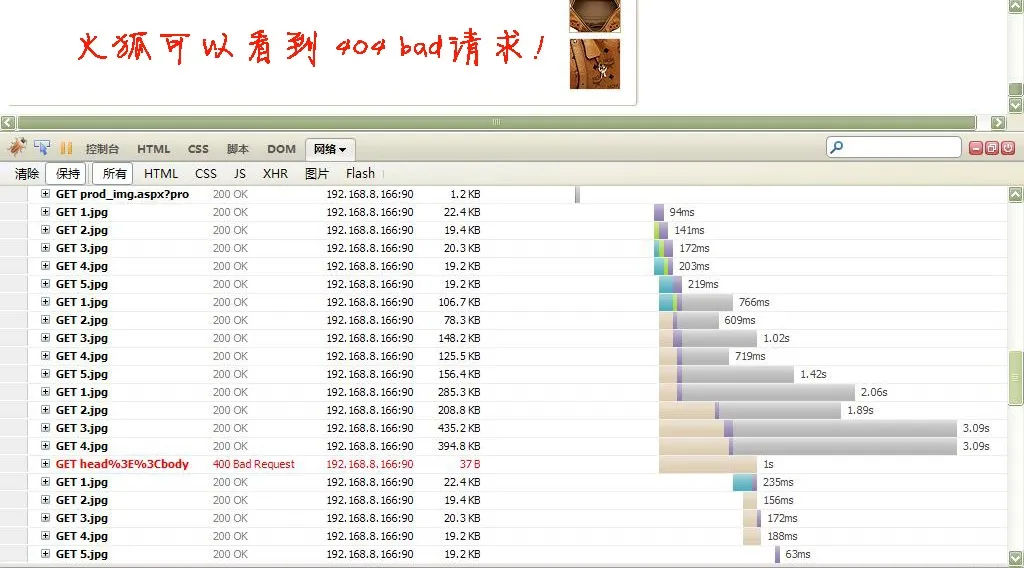Click the 766ms timing label
This screenshot has width=1024, height=568.
(754, 302)
